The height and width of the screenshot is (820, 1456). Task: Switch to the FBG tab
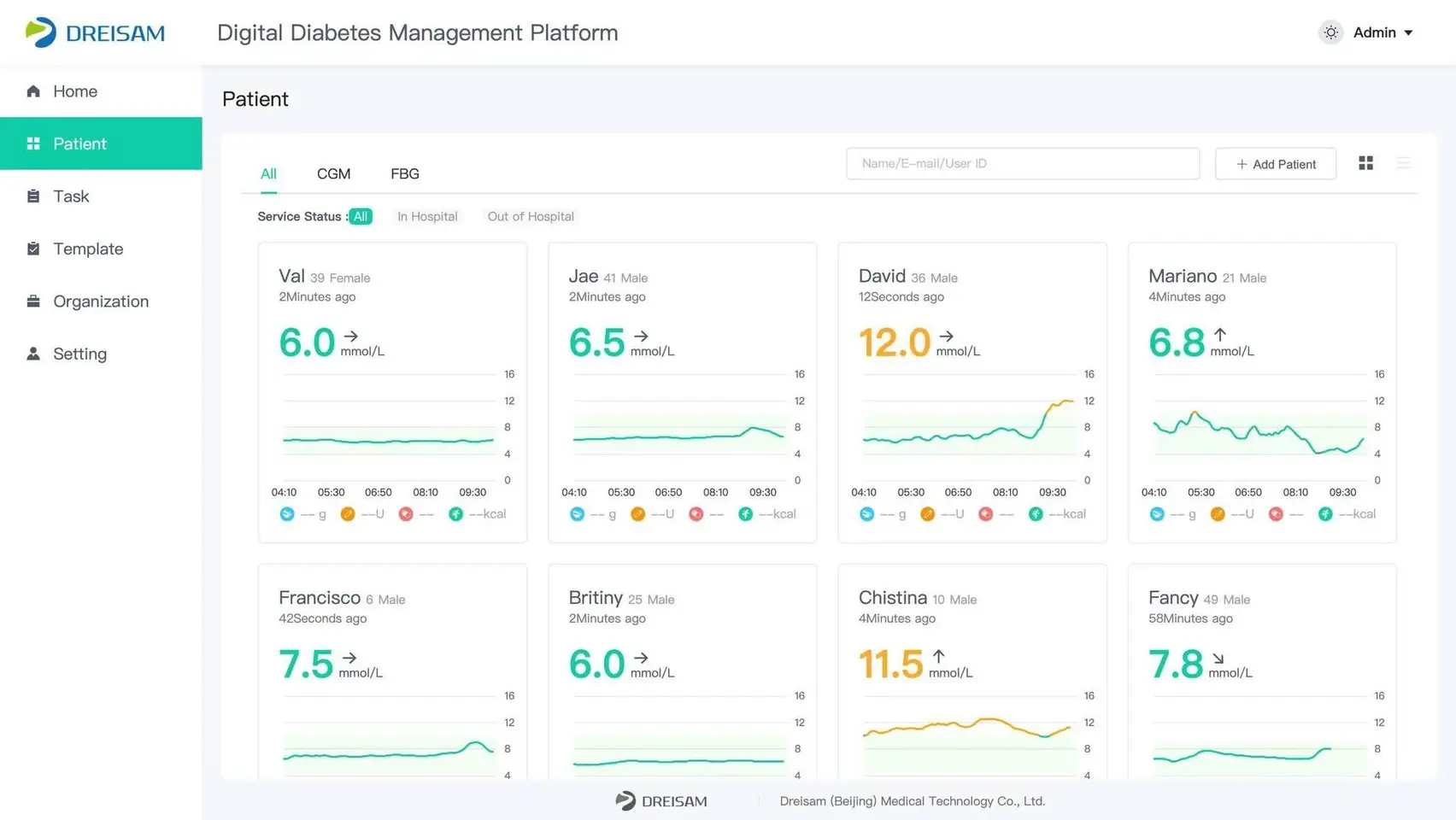tap(405, 174)
